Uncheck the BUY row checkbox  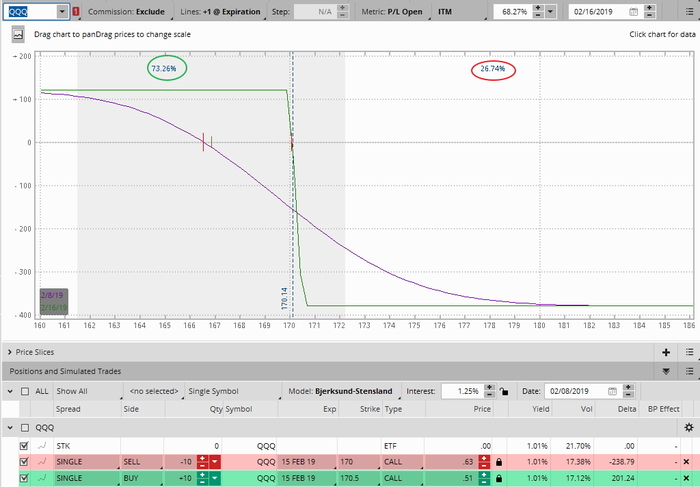click(24, 478)
